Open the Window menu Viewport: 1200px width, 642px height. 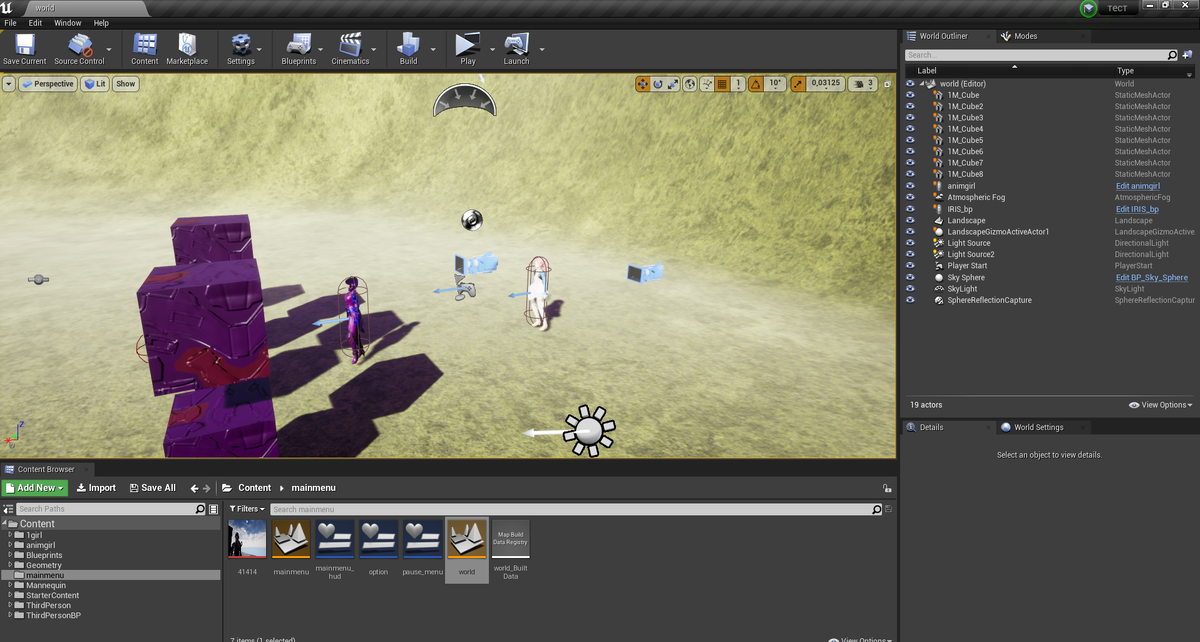(x=68, y=22)
